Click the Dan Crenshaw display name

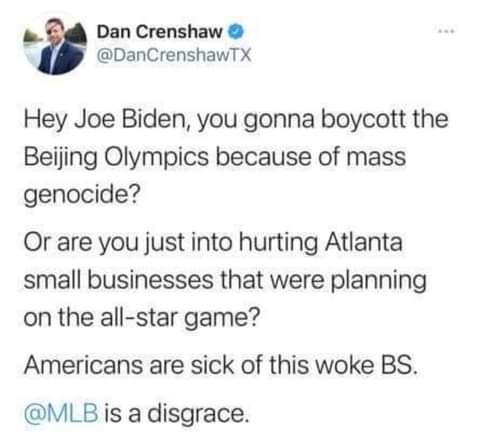[x=159, y=32]
